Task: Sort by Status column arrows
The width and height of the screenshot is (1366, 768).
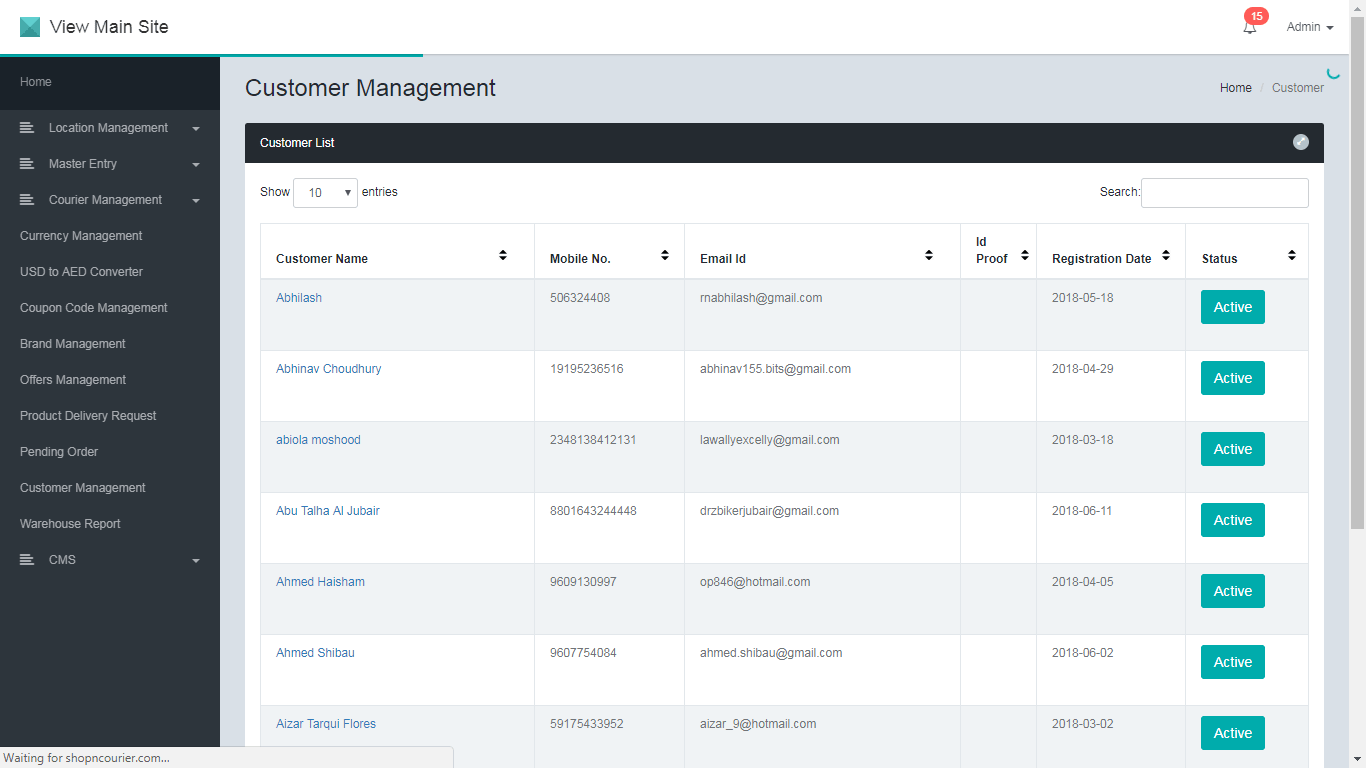Action: point(1292,256)
